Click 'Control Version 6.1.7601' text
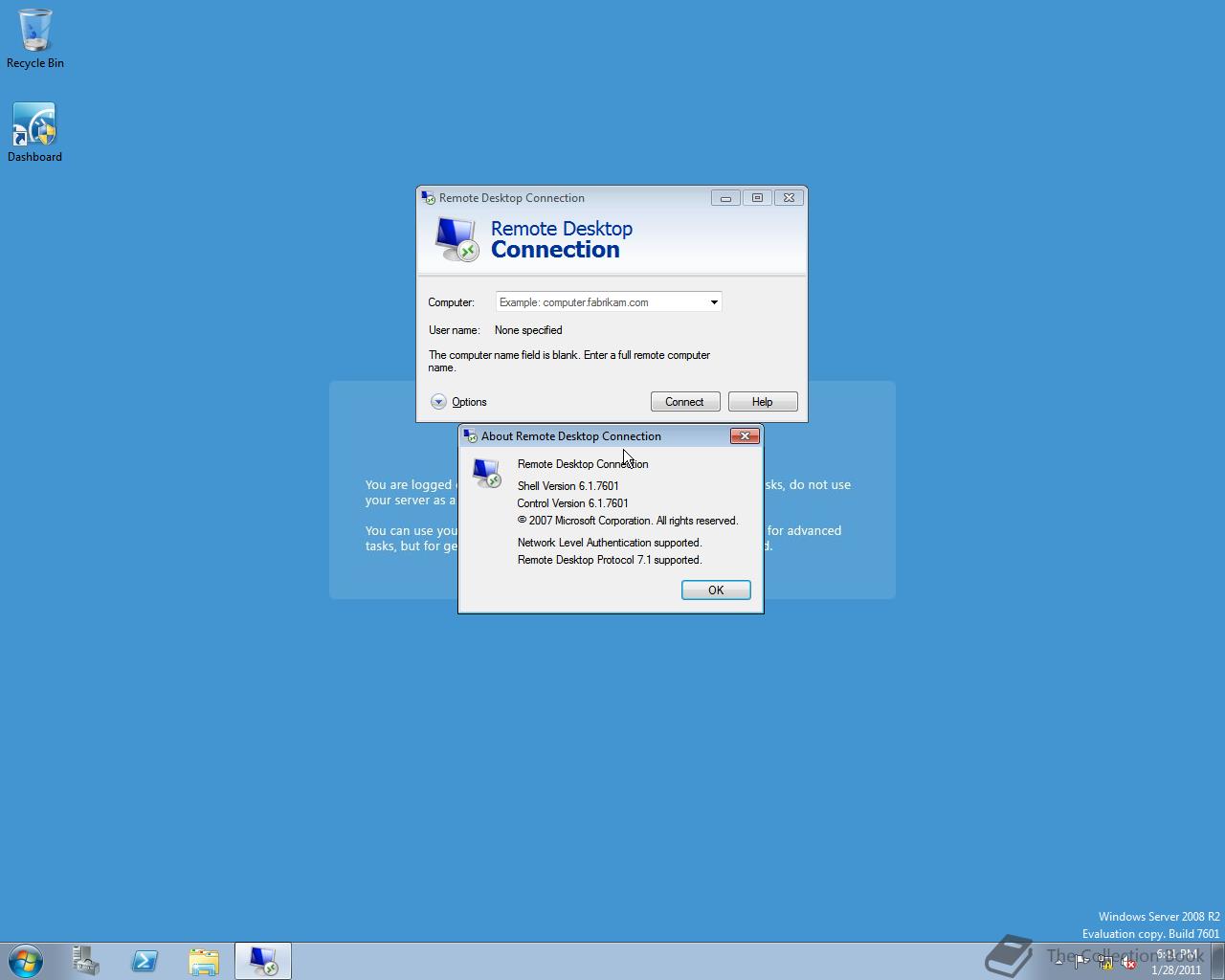Viewport: 1225px width, 980px height. click(573, 503)
